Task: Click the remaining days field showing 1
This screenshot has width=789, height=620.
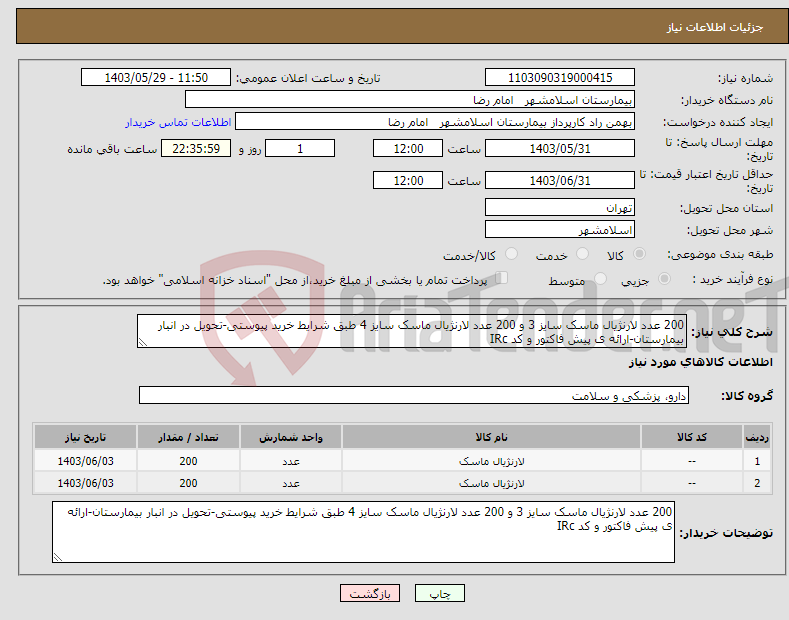Action: coord(300,148)
